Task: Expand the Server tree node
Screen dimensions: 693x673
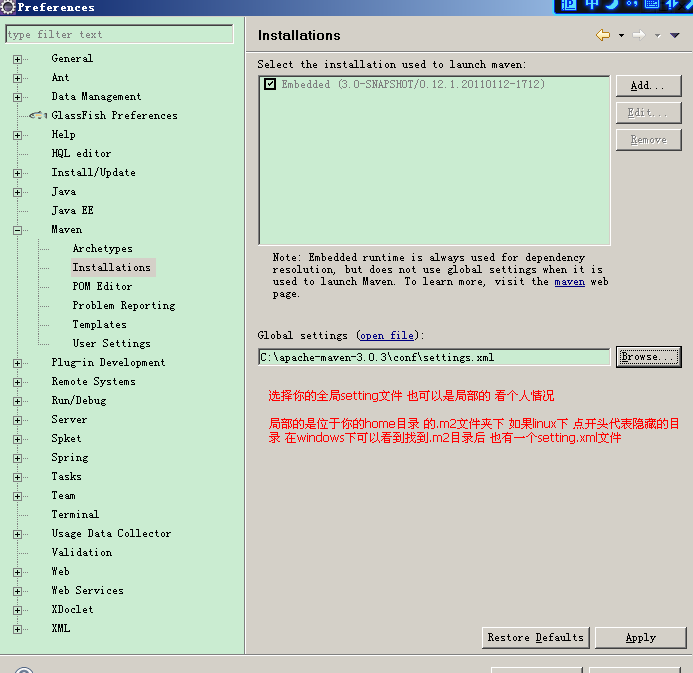Action: (x=17, y=420)
